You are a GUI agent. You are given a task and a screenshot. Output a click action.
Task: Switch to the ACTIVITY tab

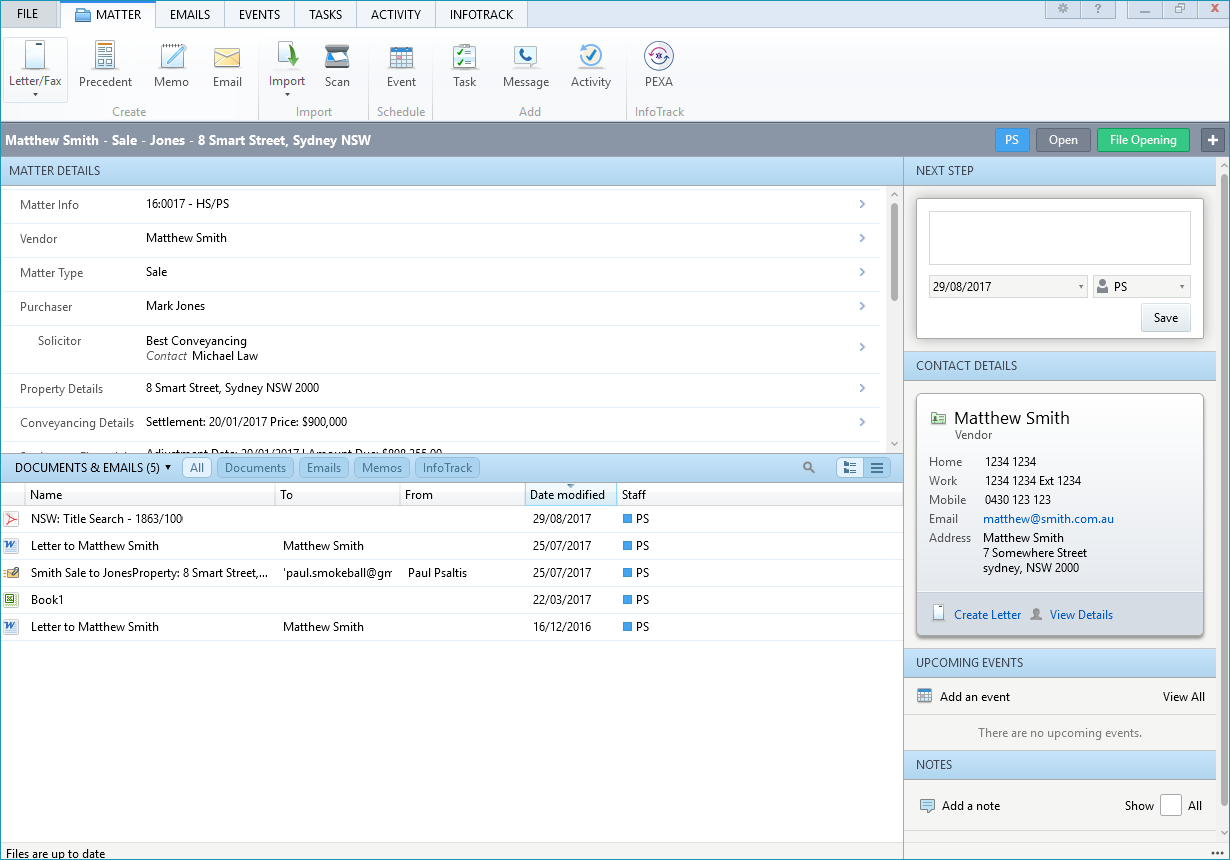click(396, 14)
